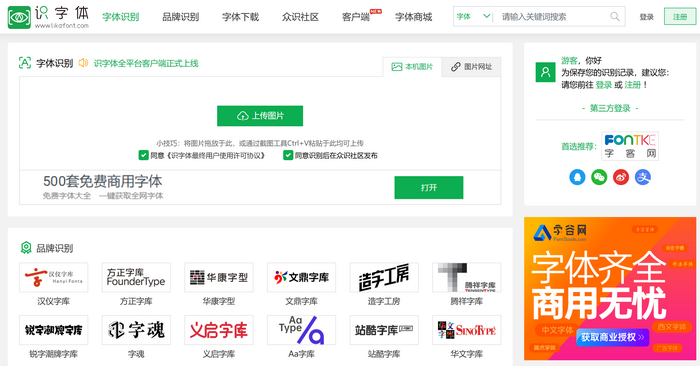Image resolution: width=700 pixels, height=366 pixels.
Task: Toggle 同意识别后在众识社区发布 checkbox
Action: click(x=288, y=155)
